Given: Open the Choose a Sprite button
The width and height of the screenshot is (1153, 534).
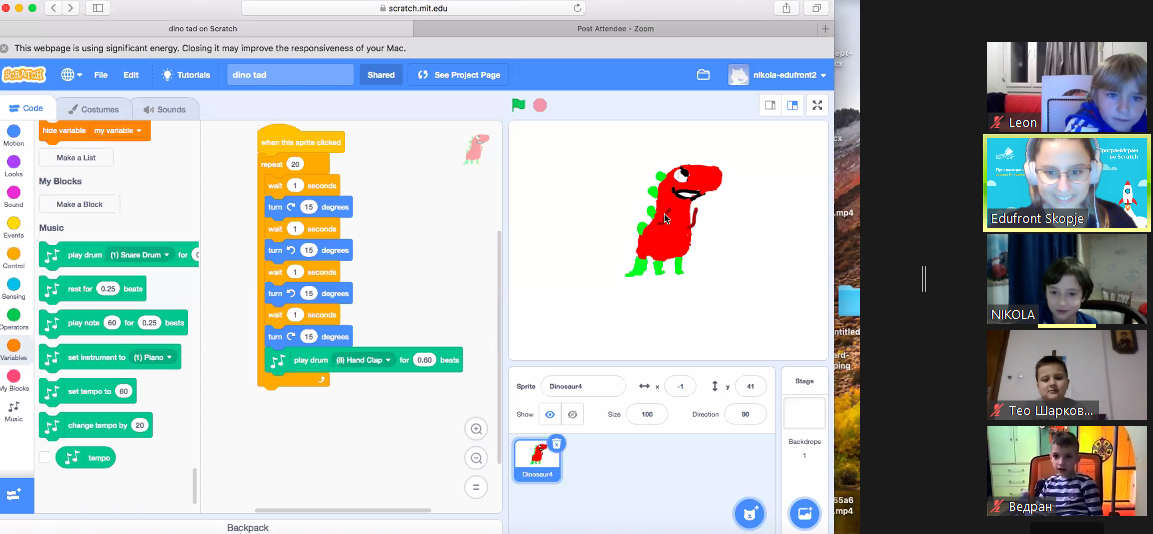Looking at the screenshot, I should tap(748, 513).
